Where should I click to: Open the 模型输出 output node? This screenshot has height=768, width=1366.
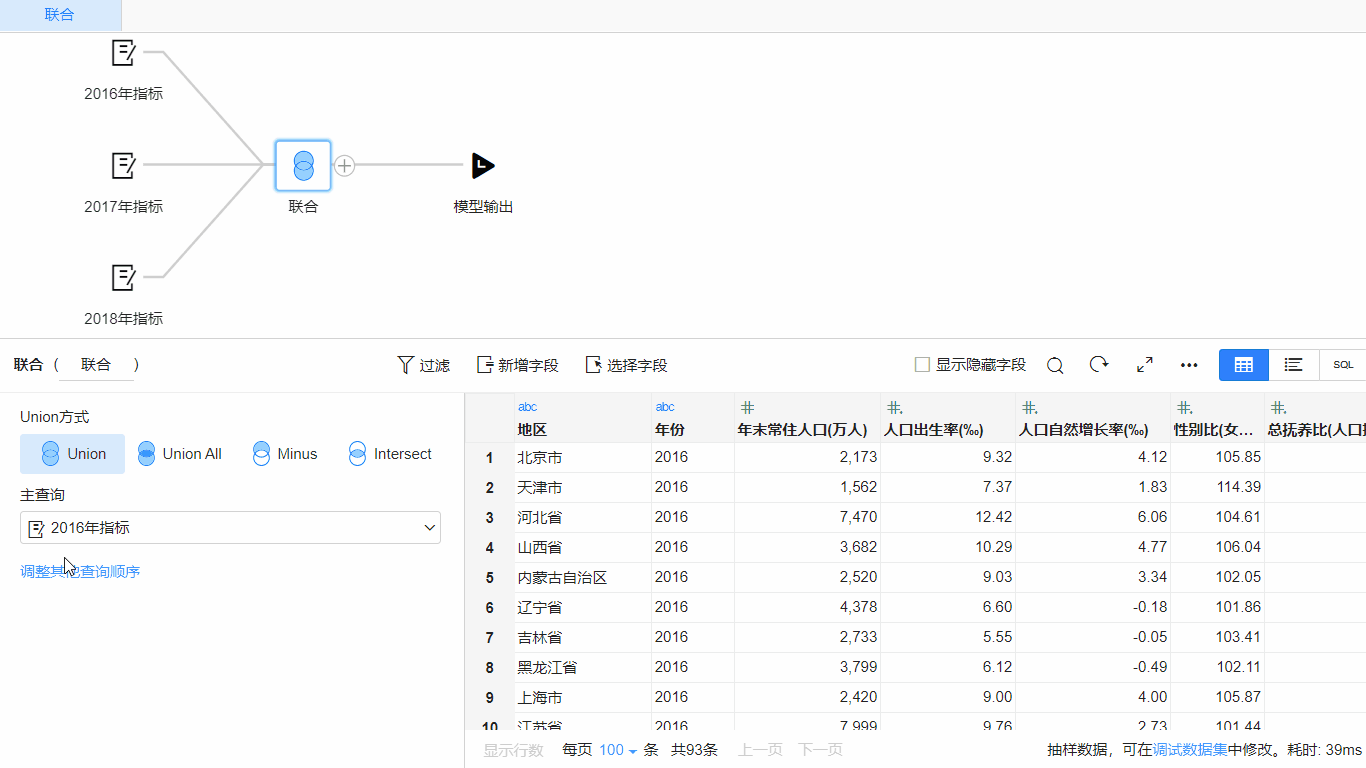(x=483, y=166)
